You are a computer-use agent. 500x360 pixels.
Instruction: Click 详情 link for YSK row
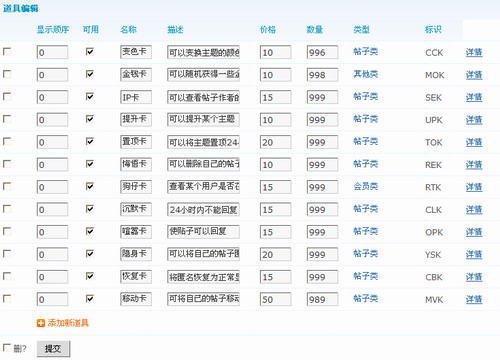pyautogui.click(x=474, y=255)
